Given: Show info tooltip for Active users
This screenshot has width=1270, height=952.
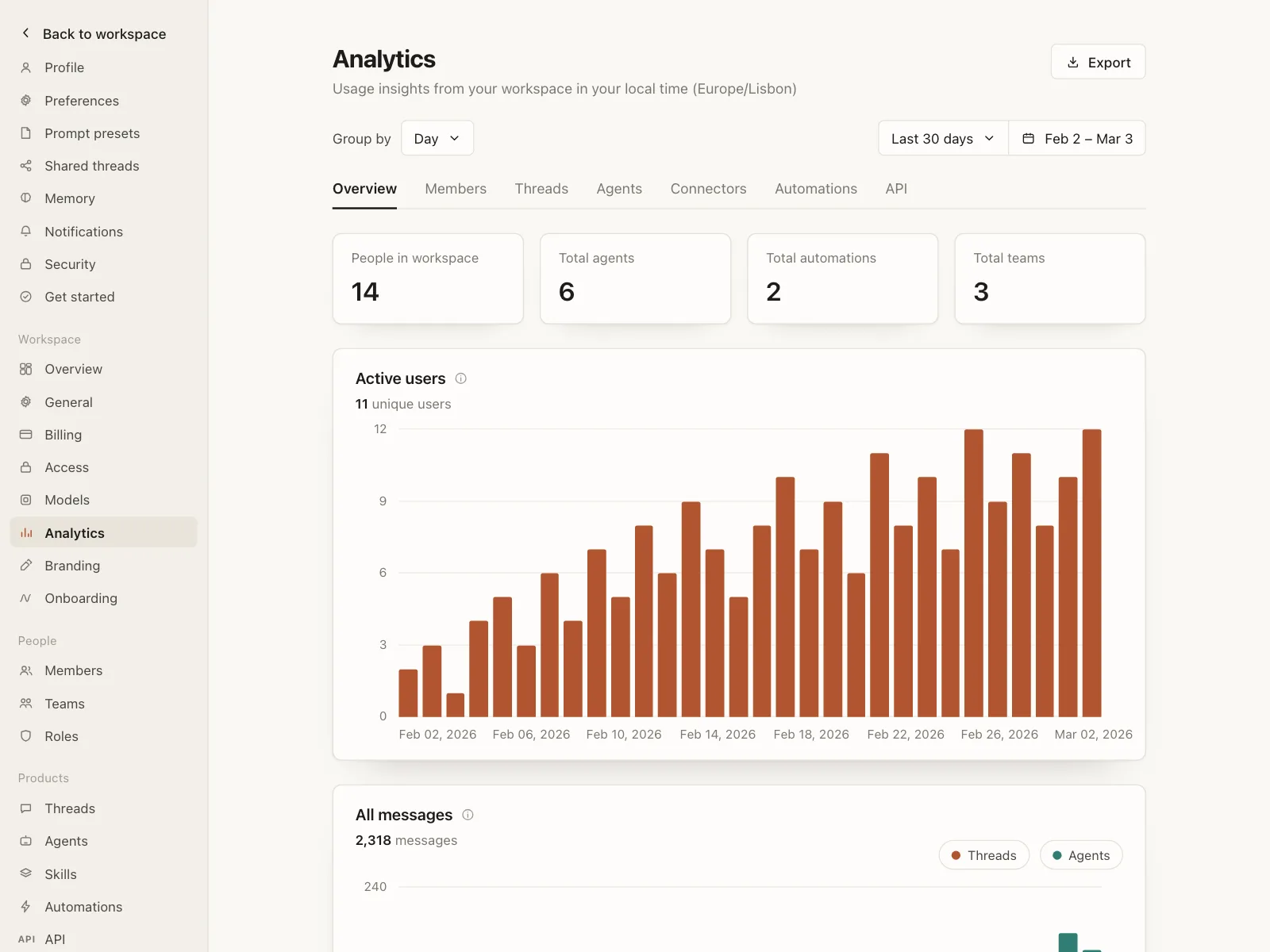Looking at the screenshot, I should click(461, 378).
